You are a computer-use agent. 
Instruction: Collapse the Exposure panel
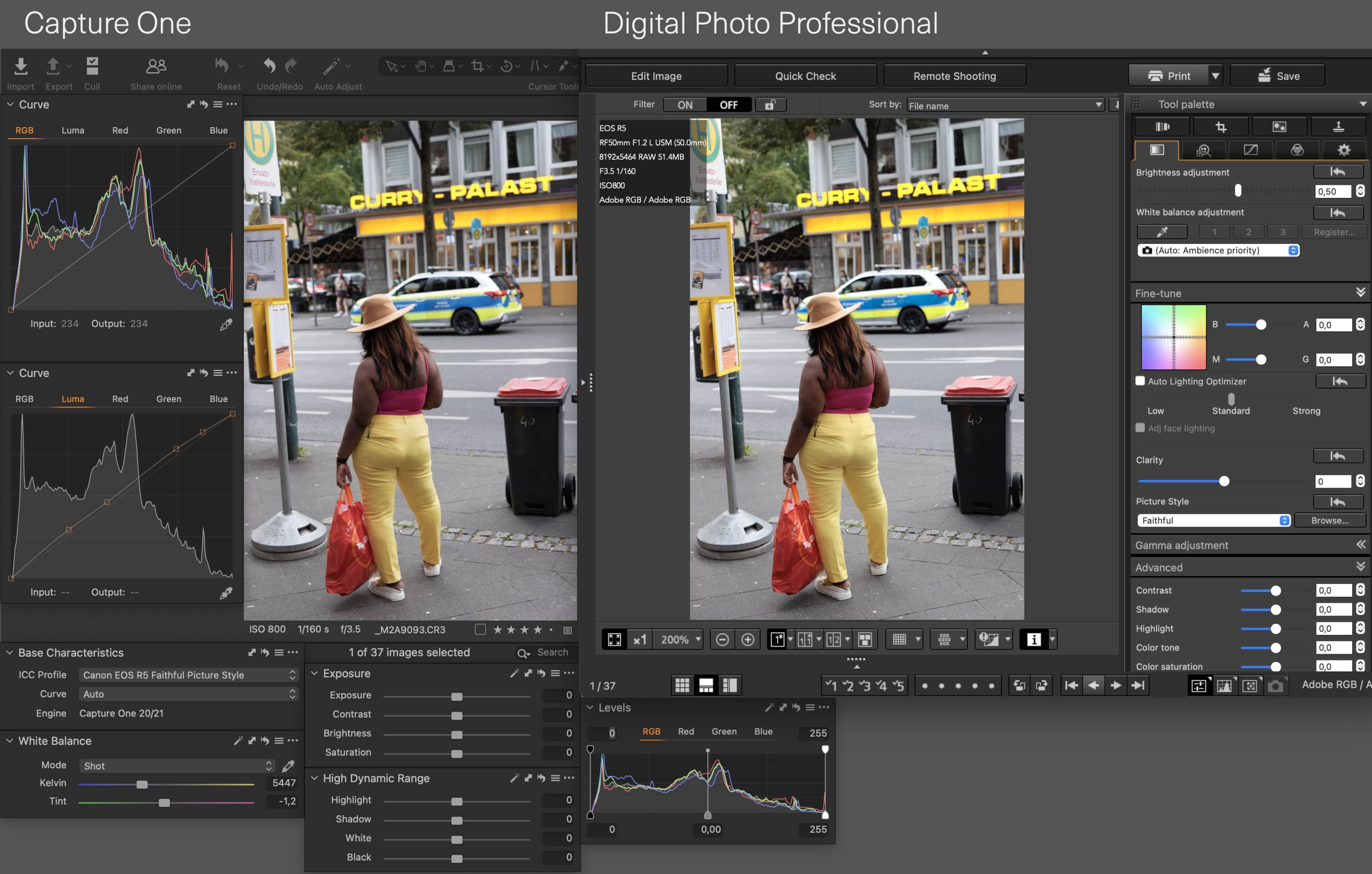click(314, 673)
